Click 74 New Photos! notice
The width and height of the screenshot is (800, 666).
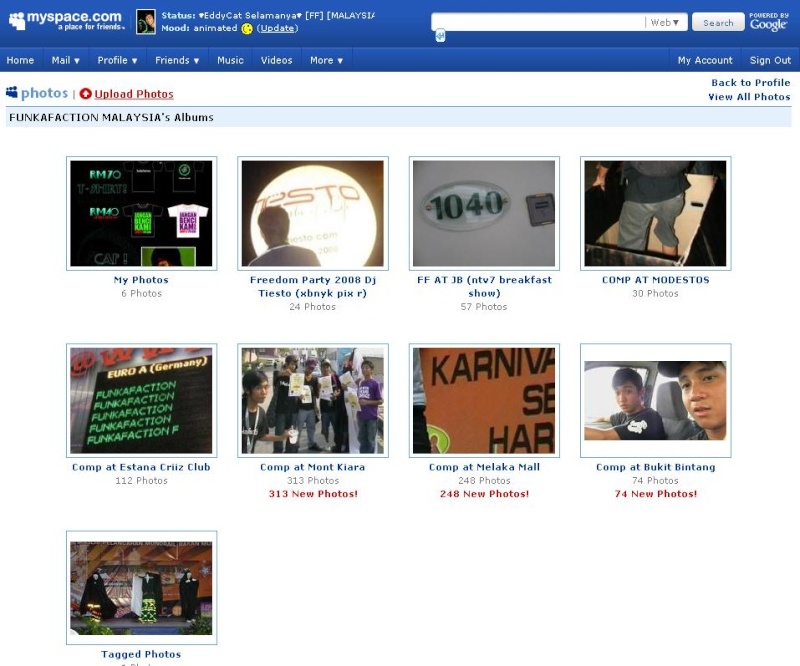(656, 494)
